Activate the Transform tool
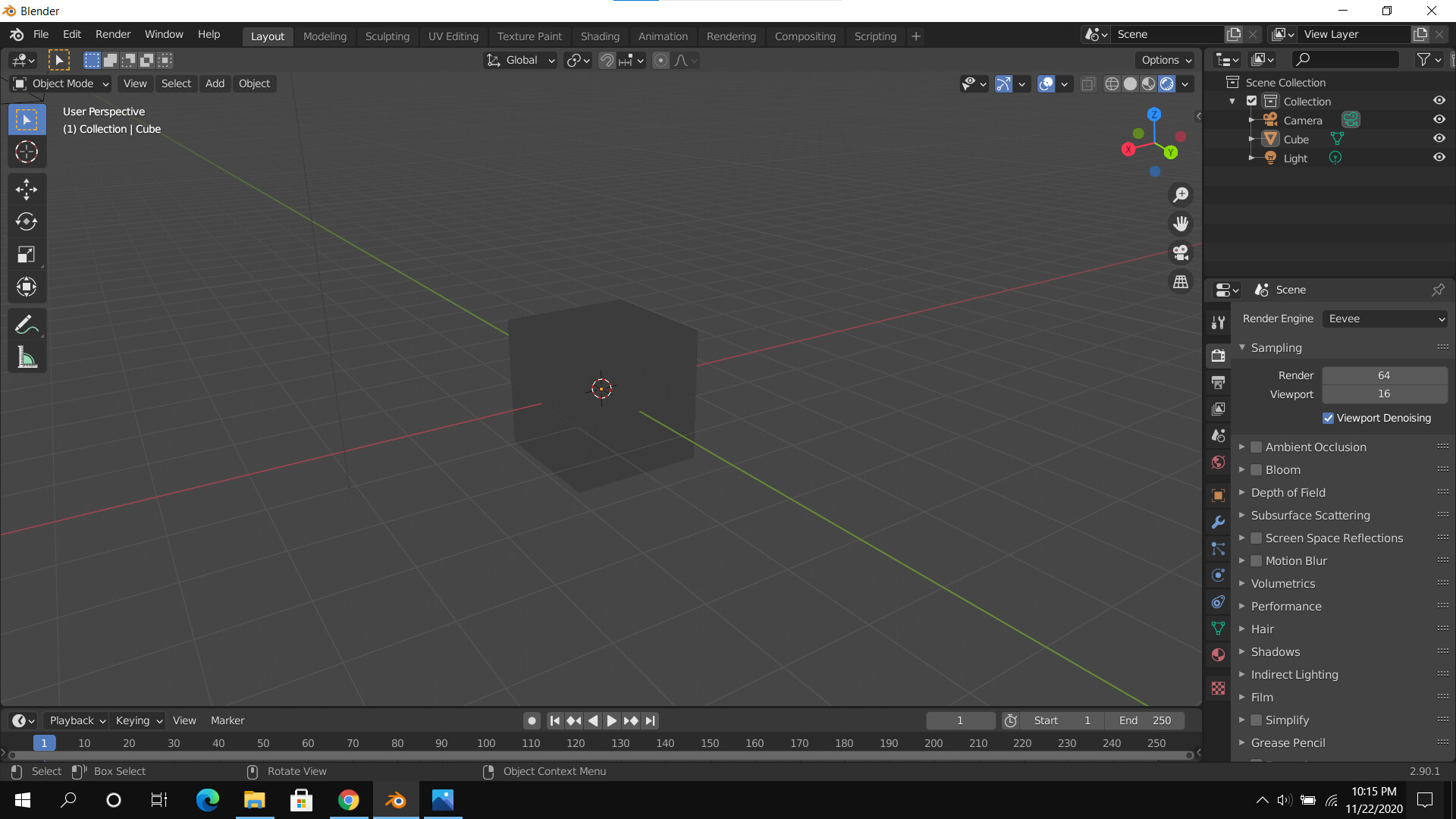The height and width of the screenshot is (819, 1456). point(27,287)
